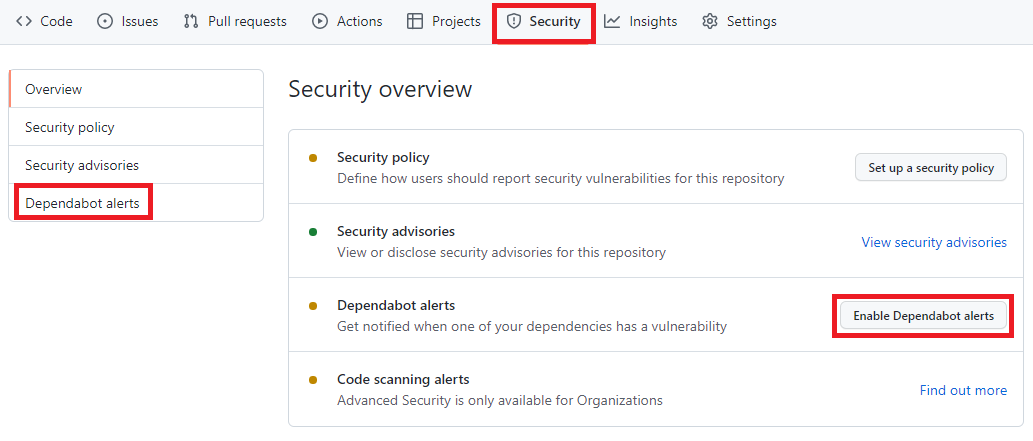
Task: Click the Issues circle icon
Action: (105, 21)
